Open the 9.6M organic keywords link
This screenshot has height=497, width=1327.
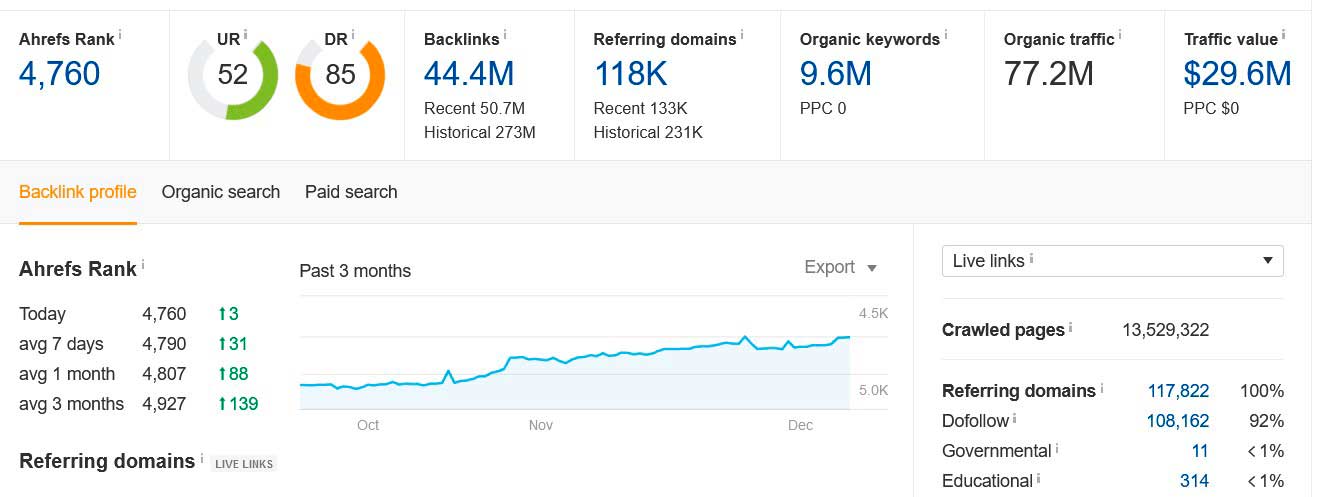836,74
